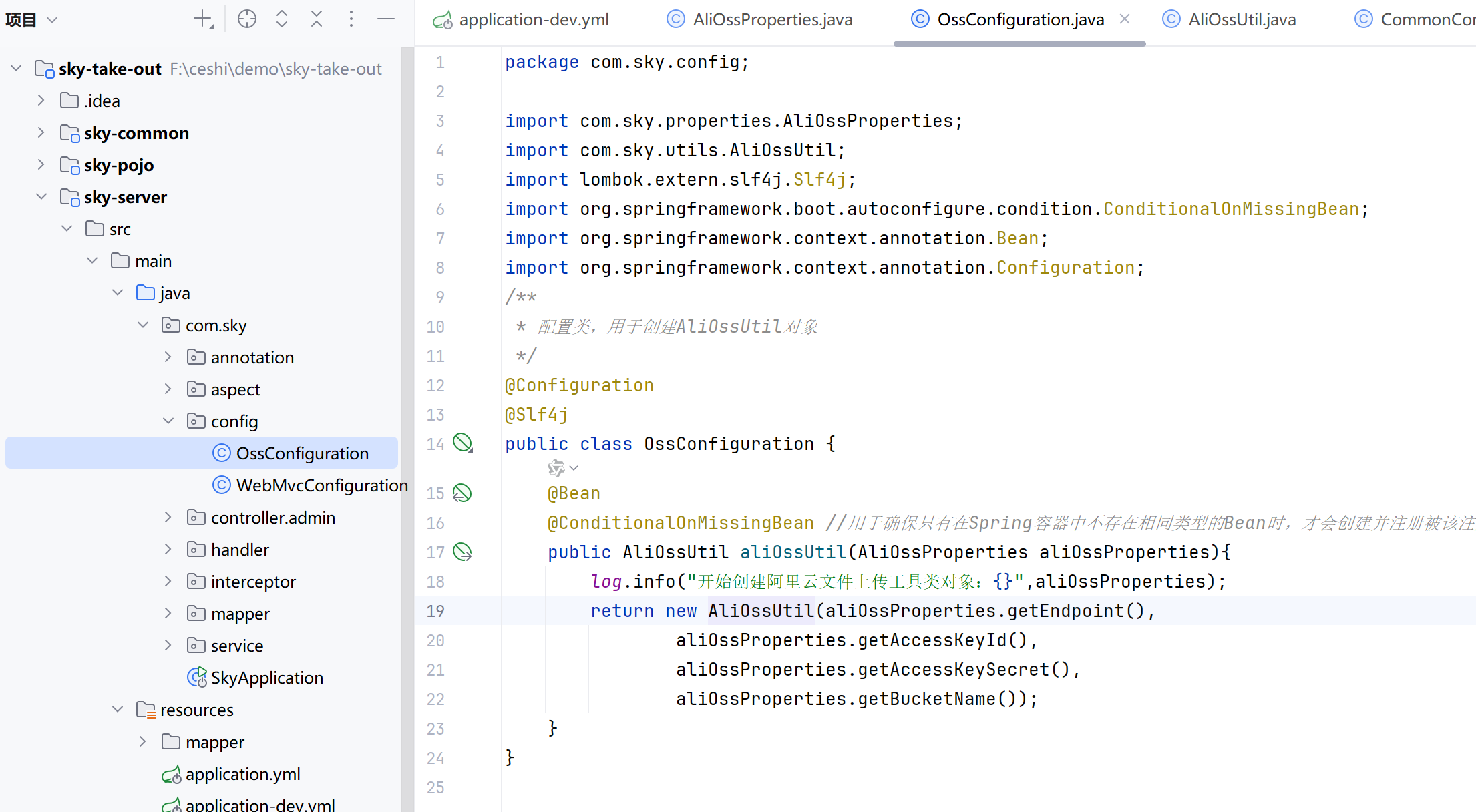Image resolution: width=1476 pixels, height=812 pixels.
Task: Click the aliOssUtil method name on line 17
Action: coord(793,552)
